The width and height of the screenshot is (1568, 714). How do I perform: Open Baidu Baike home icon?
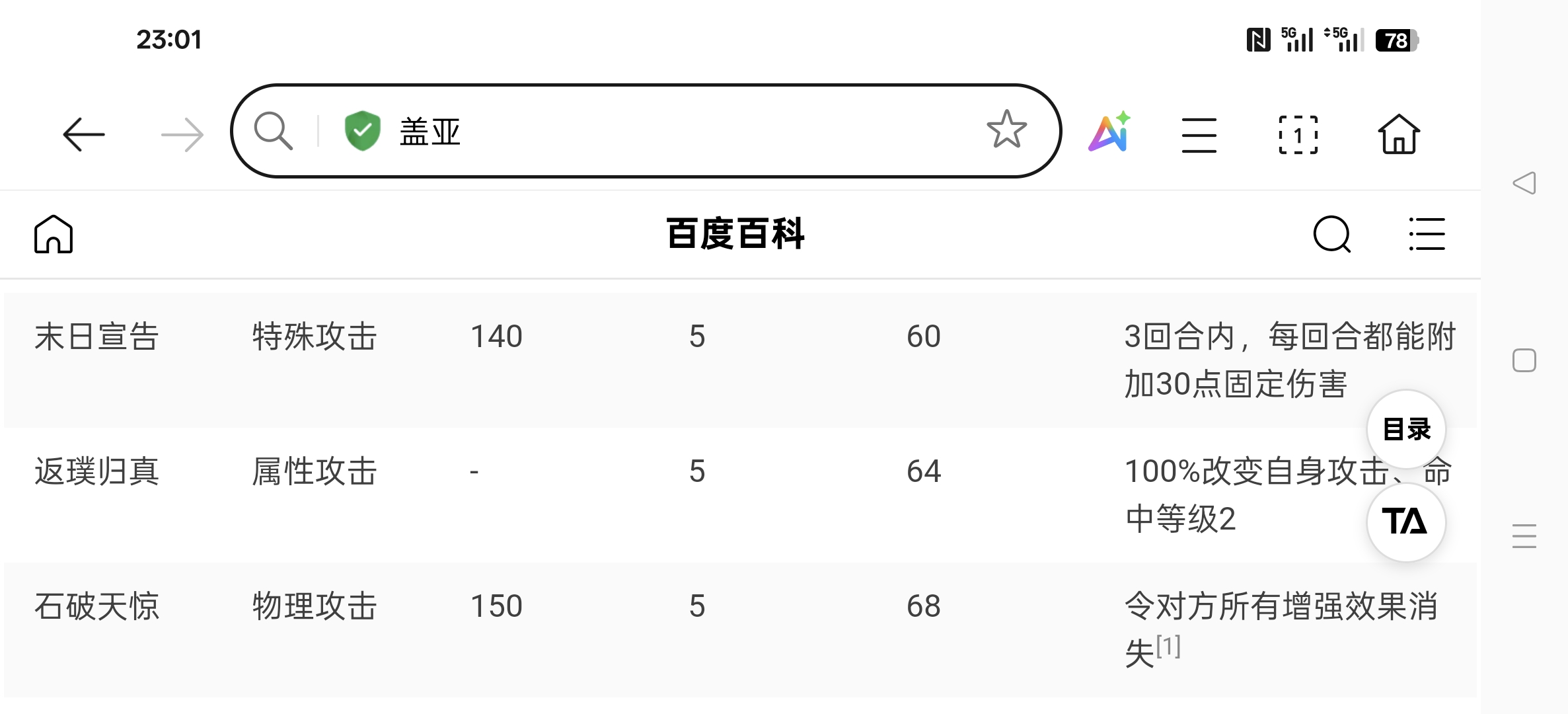click(x=54, y=234)
